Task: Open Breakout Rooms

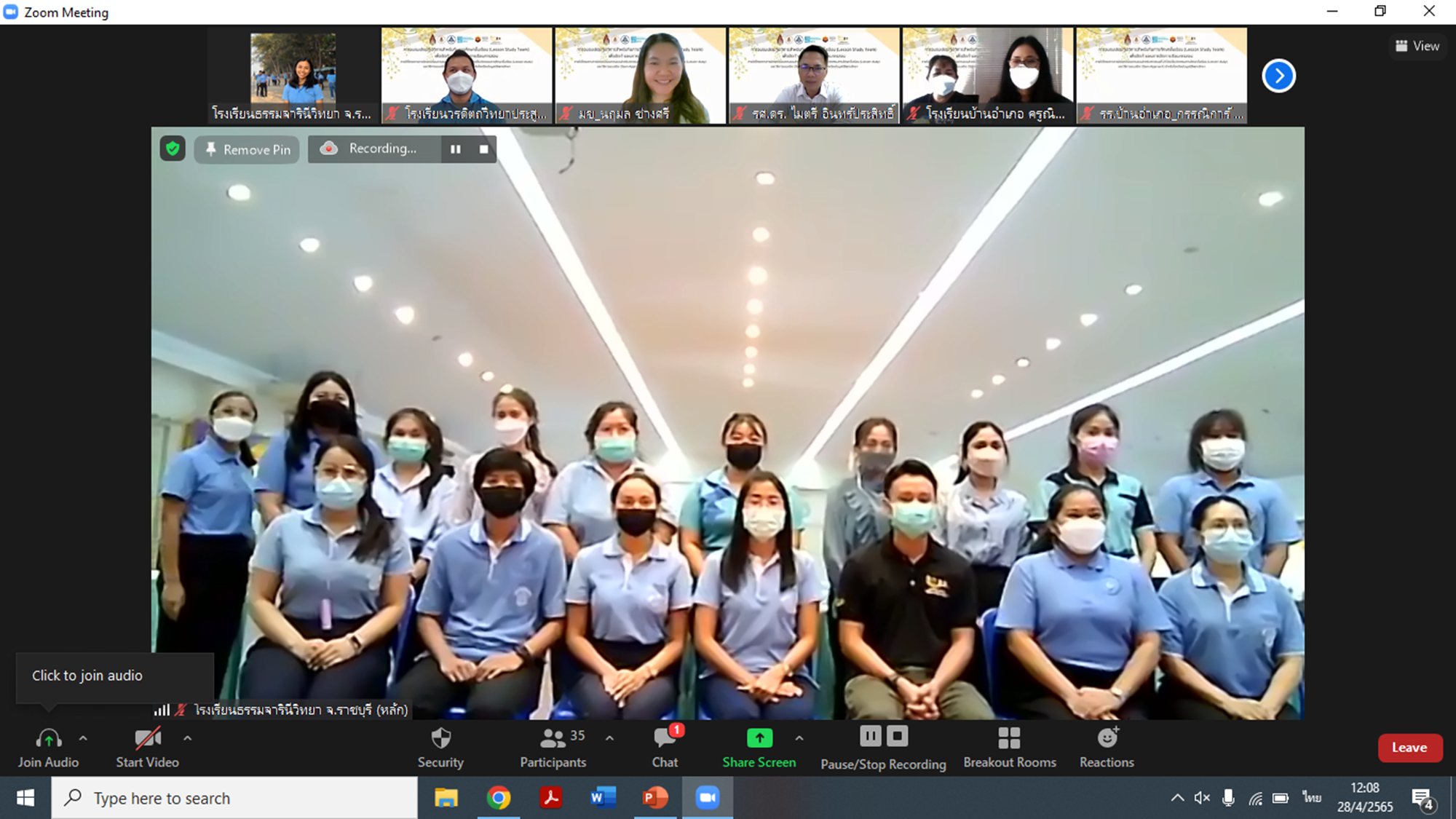Action: (x=1010, y=748)
